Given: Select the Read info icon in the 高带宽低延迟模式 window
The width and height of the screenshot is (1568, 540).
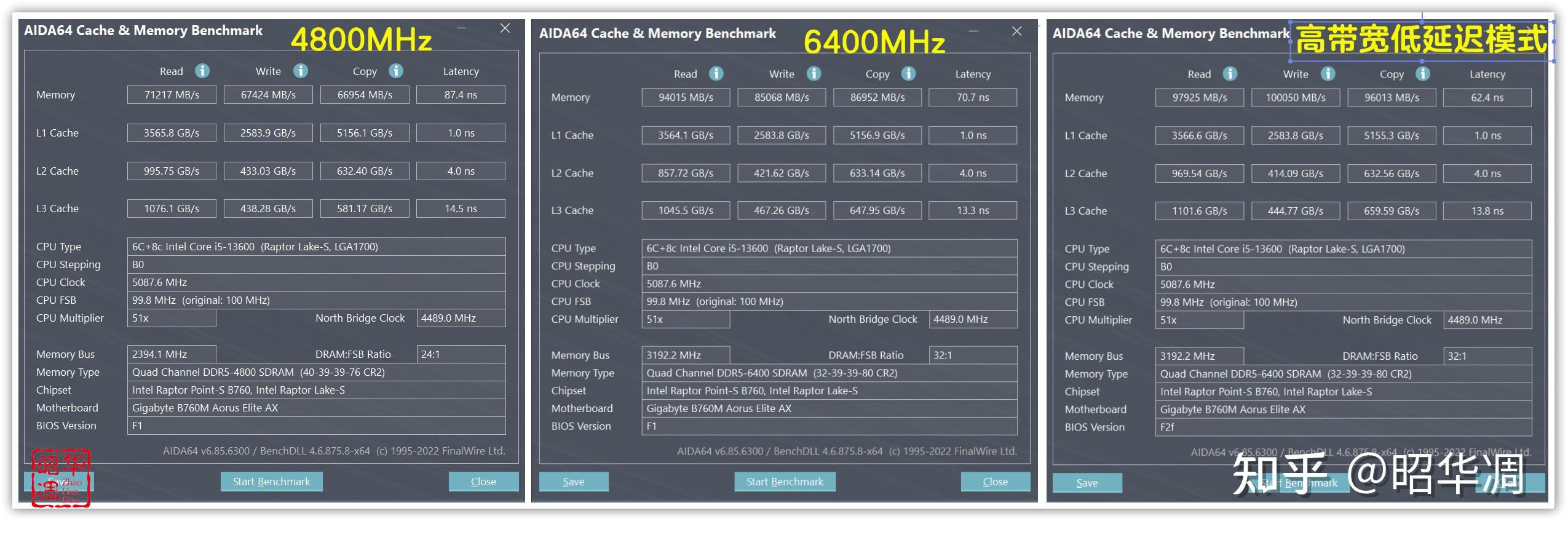Looking at the screenshot, I should coord(1230,74).
